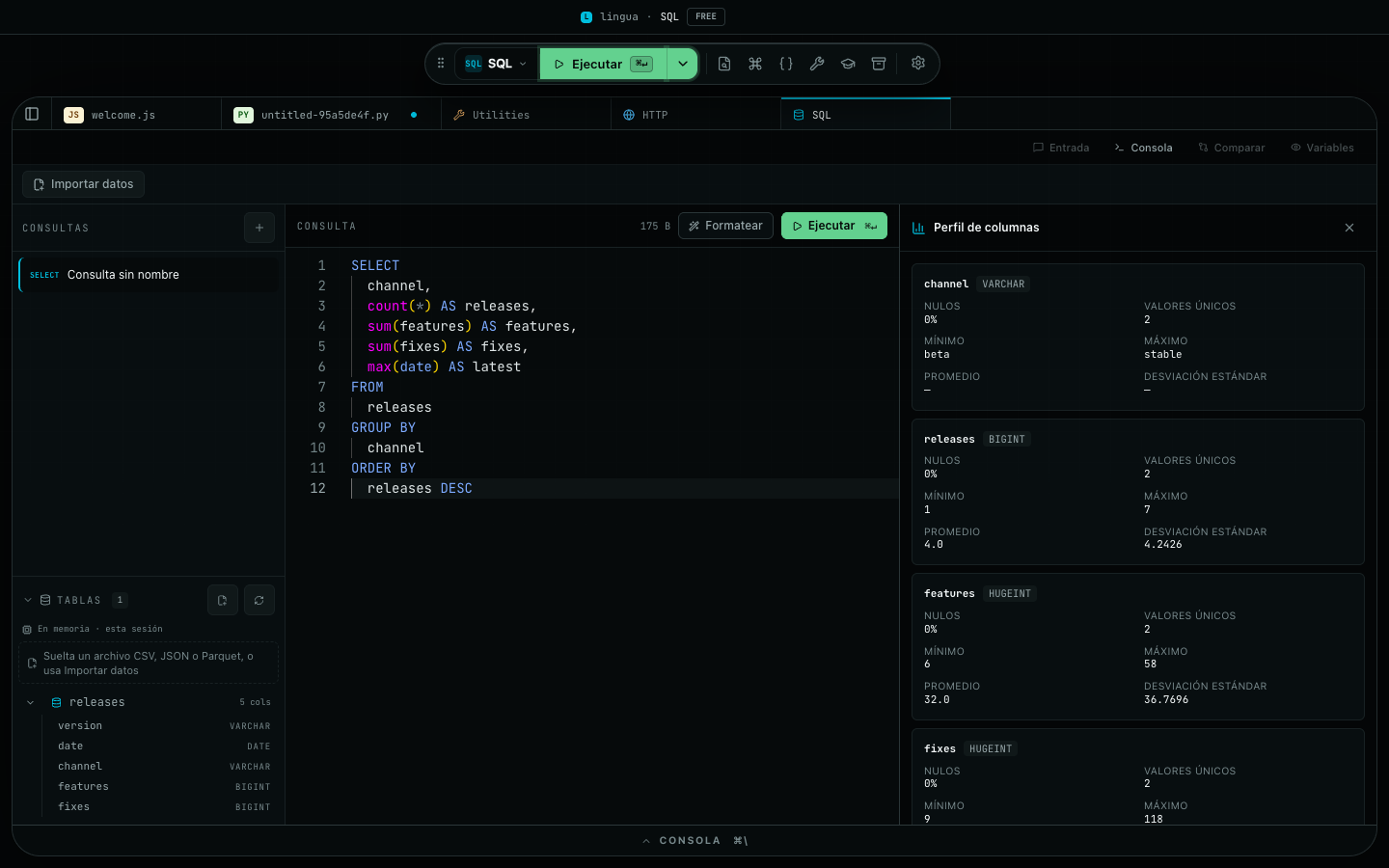Show the Entrada panel
The width and height of the screenshot is (1389, 868).
pyautogui.click(x=1061, y=148)
